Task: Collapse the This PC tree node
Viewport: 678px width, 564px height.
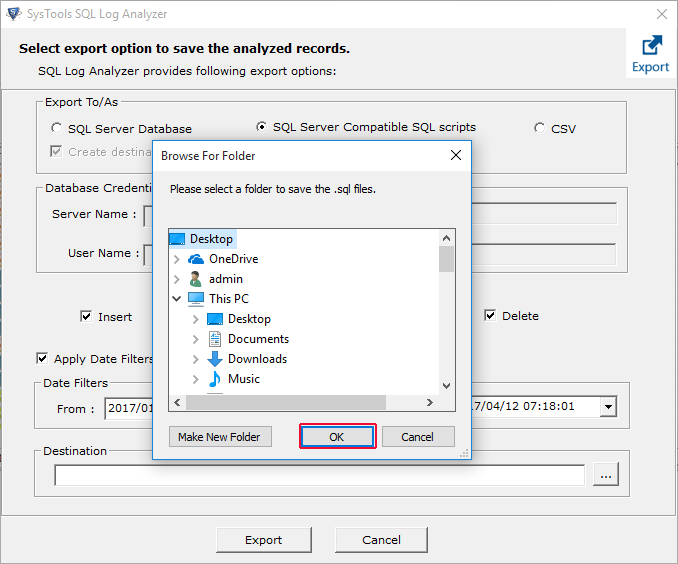Action: pos(176,299)
